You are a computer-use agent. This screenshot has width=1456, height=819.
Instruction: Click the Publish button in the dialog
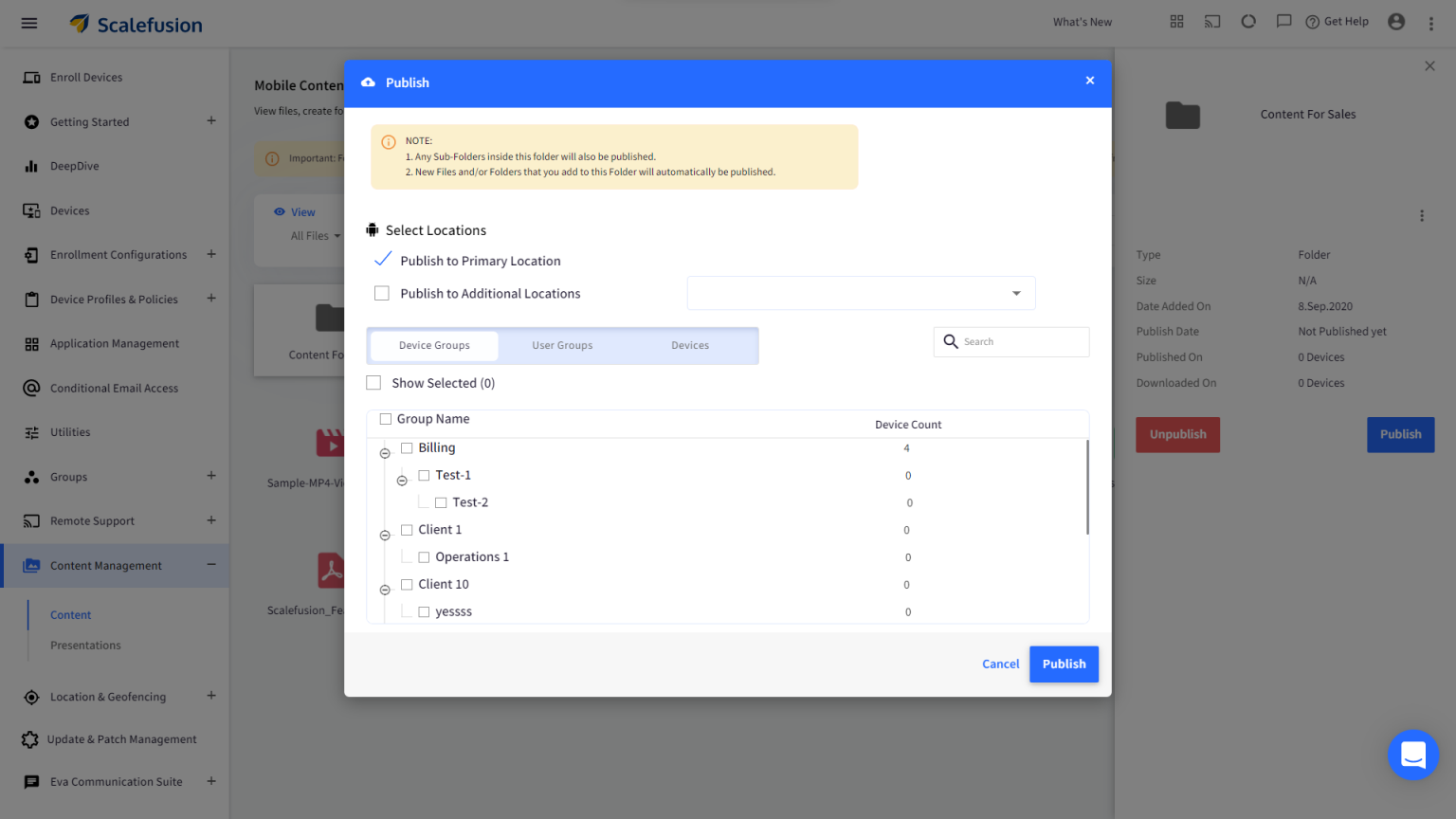[1064, 664]
